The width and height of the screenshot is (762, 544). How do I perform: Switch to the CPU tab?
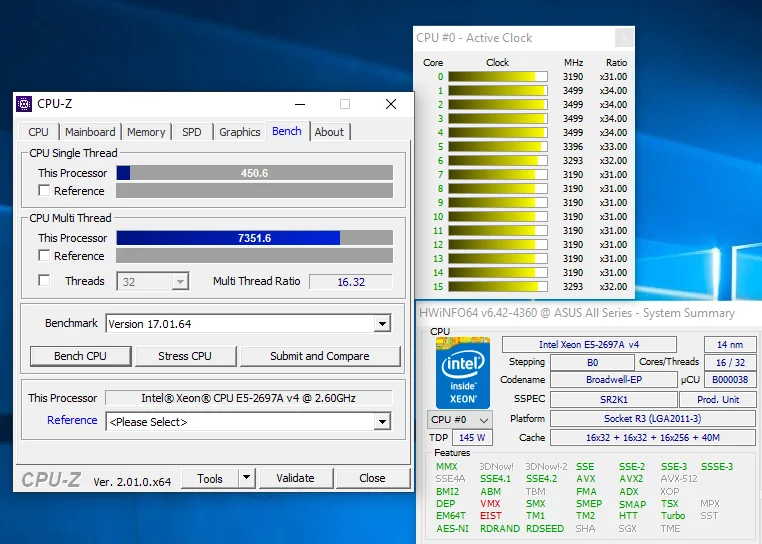click(38, 132)
